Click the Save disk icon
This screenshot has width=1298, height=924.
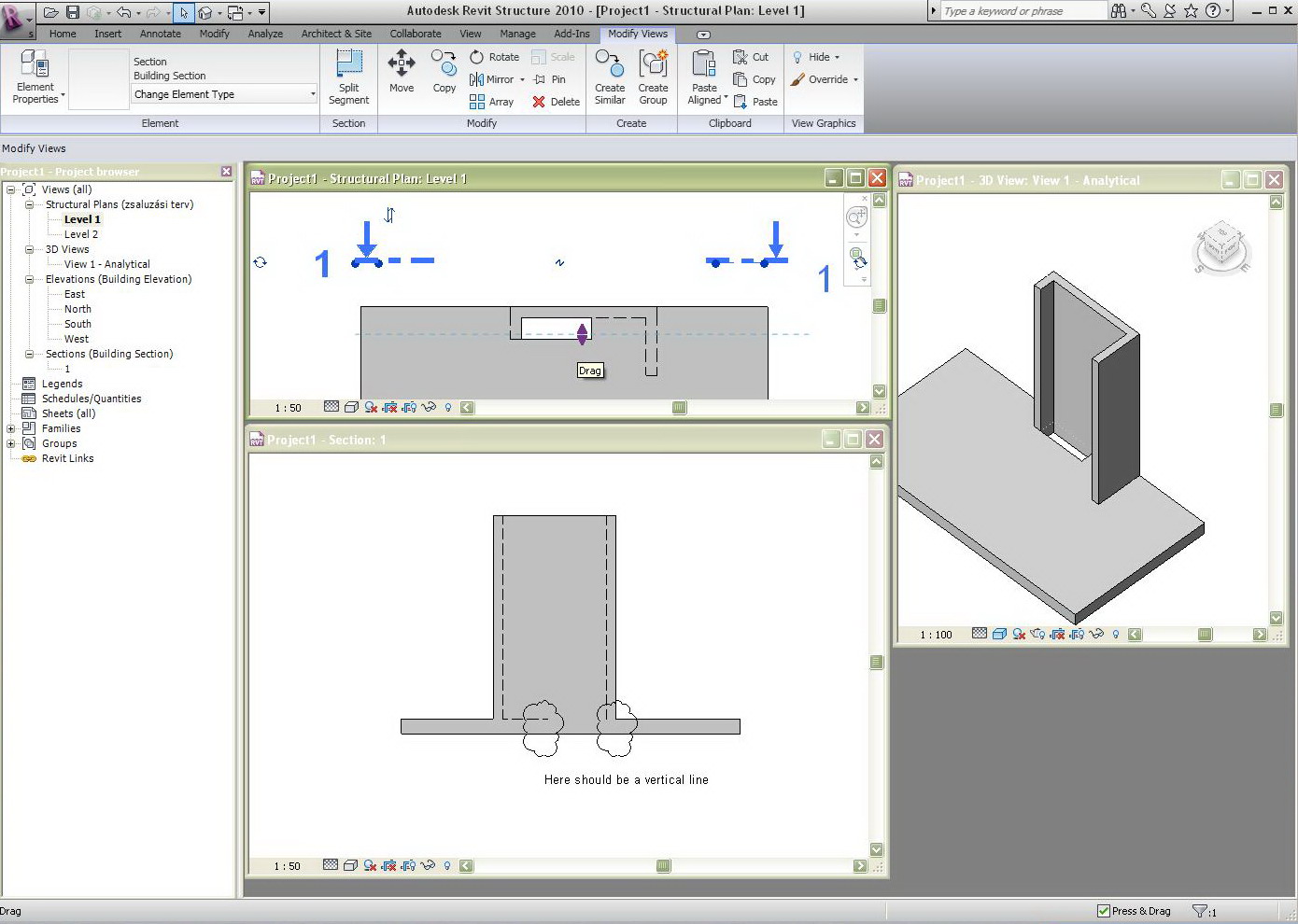click(x=73, y=12)
